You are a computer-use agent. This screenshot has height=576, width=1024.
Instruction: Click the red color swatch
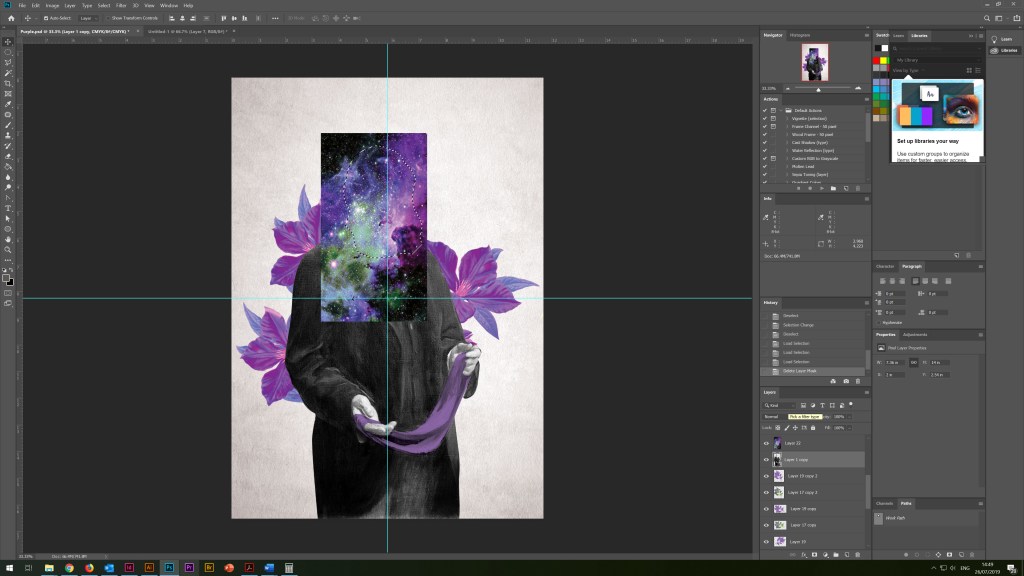pyautogui.click(x=877, y=60)
